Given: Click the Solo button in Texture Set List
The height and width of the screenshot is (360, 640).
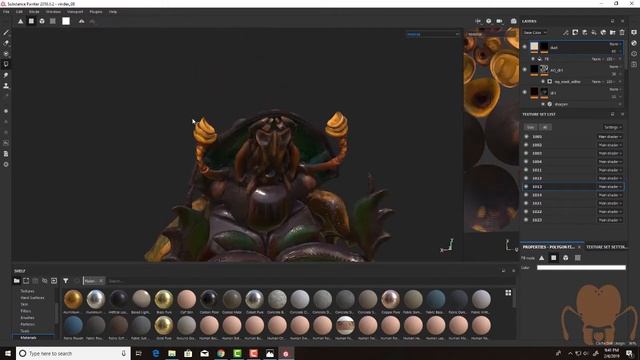Looking at the screenshot, I should [x=530, y=127].
